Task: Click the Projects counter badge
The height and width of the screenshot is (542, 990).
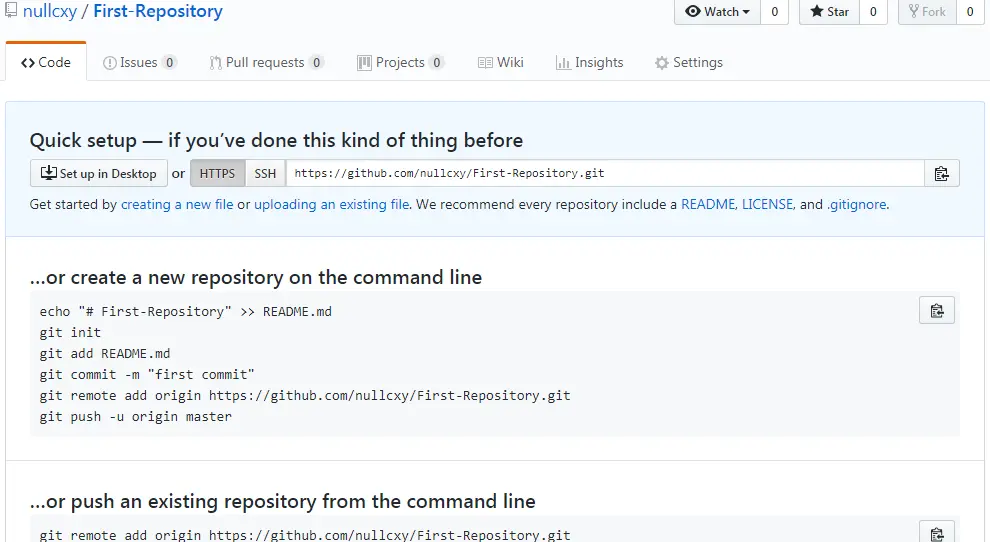Action: (436, 63)
